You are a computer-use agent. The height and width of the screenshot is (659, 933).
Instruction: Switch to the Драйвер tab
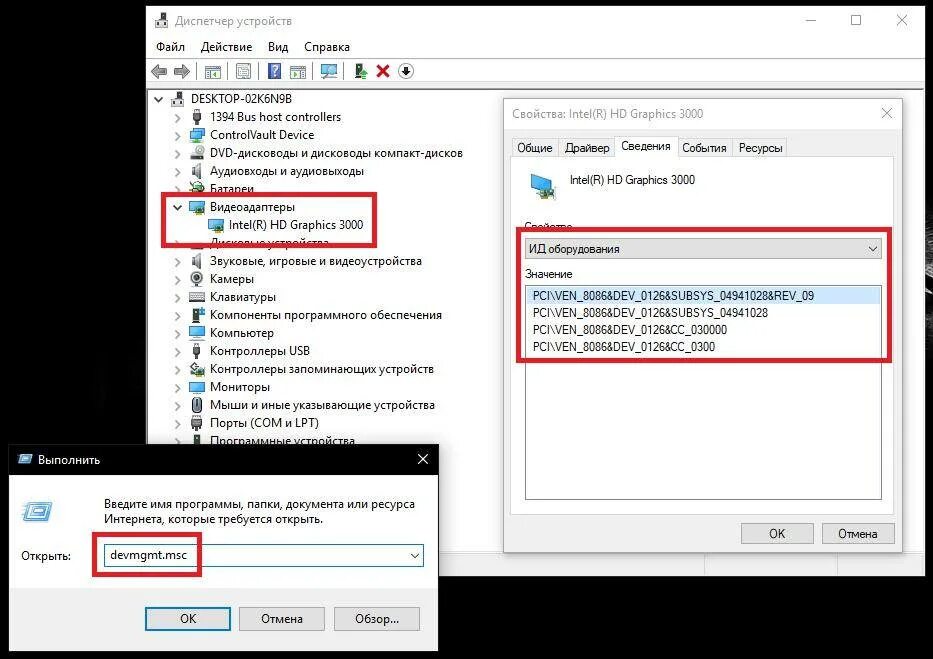point(587,148)
